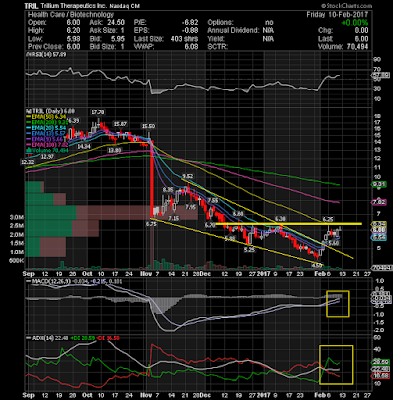393x400 pixels.
Task: Click the TRIL ticker symbol in the header
Action: point(31,6)
